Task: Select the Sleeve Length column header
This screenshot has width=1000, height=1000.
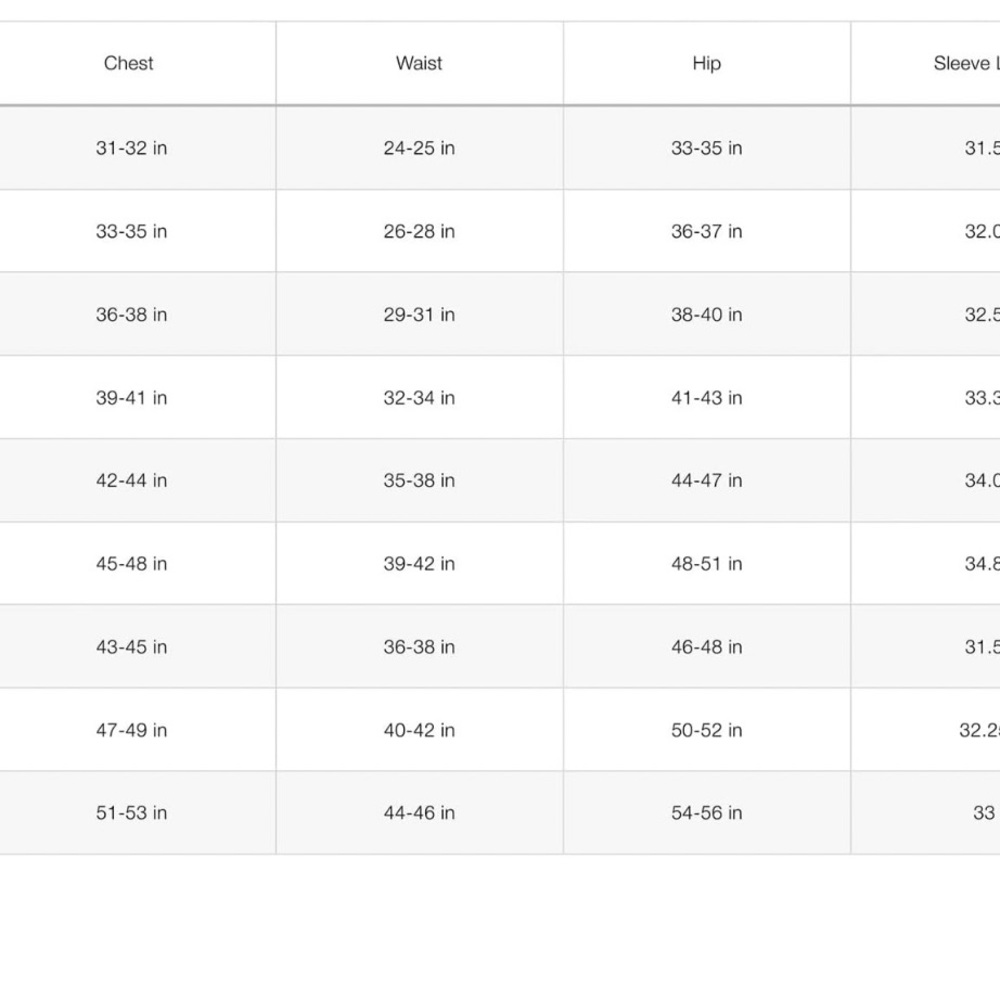Action: coord(925,63)
